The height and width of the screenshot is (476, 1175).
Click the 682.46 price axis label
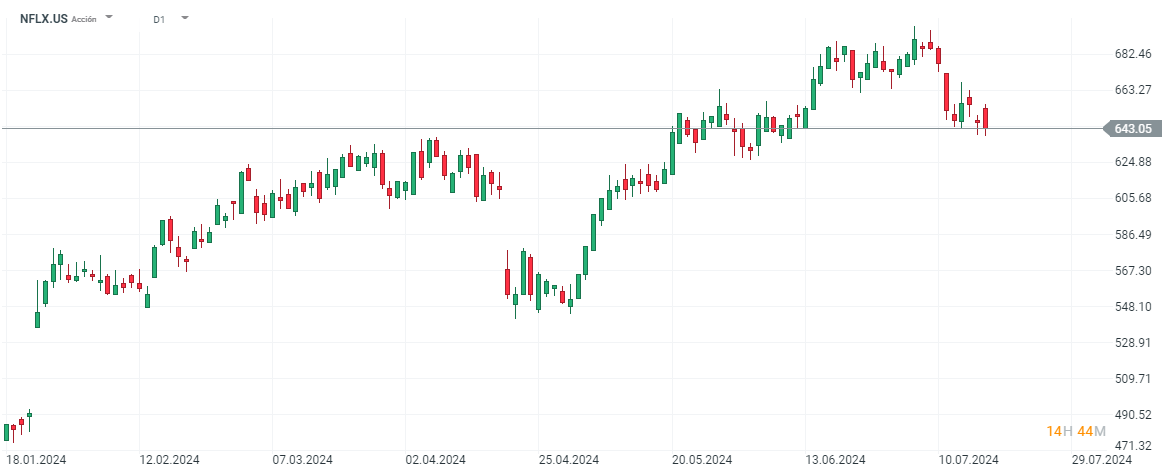(1132, 53)
